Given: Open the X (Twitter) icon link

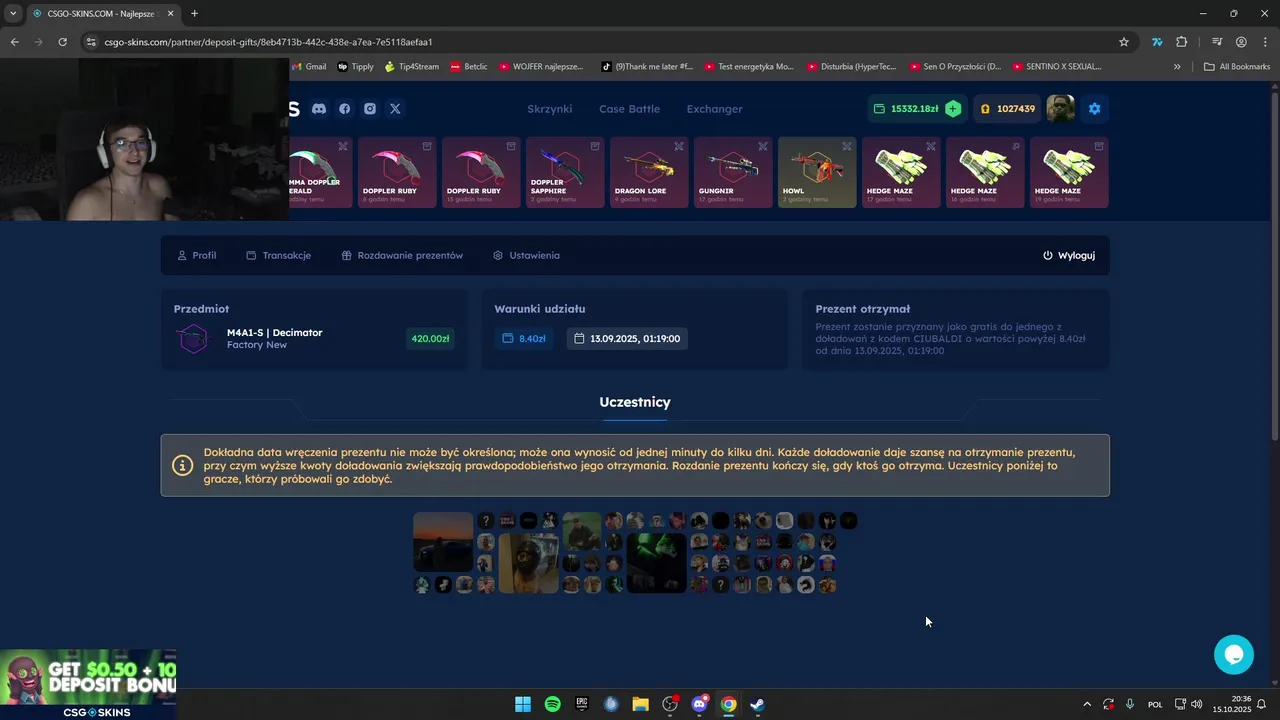Looking at the screenshot, I should click(x=395, y=109).
